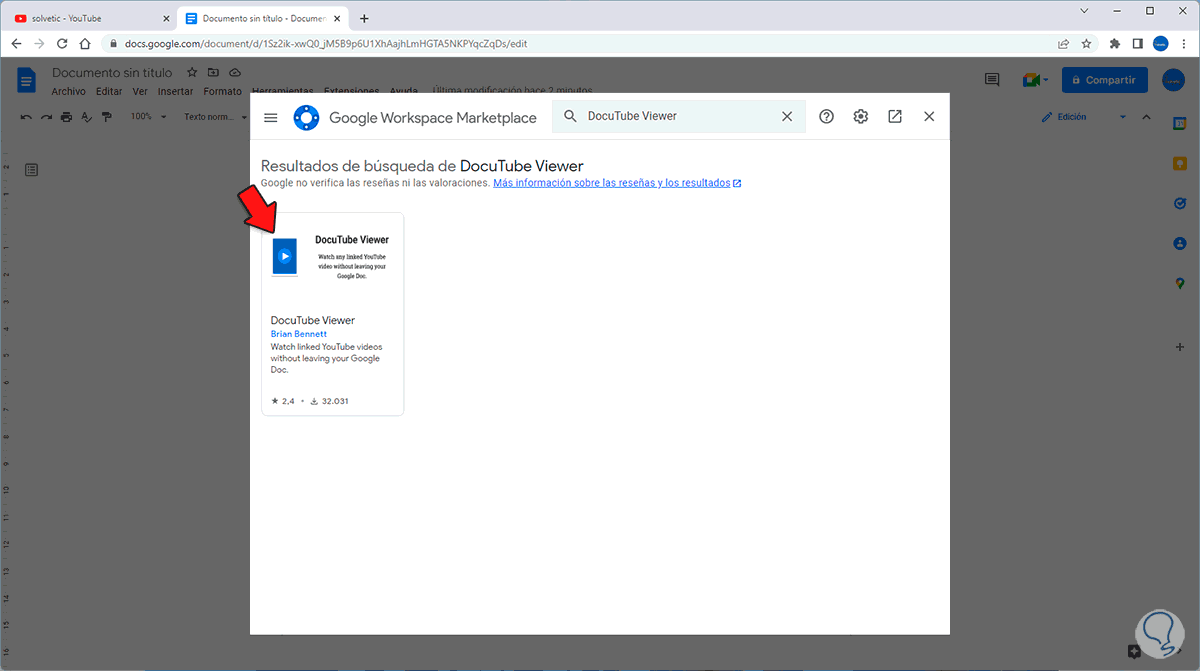Open Marketplace help icon

pyautogui.click(x=826, y=117)
